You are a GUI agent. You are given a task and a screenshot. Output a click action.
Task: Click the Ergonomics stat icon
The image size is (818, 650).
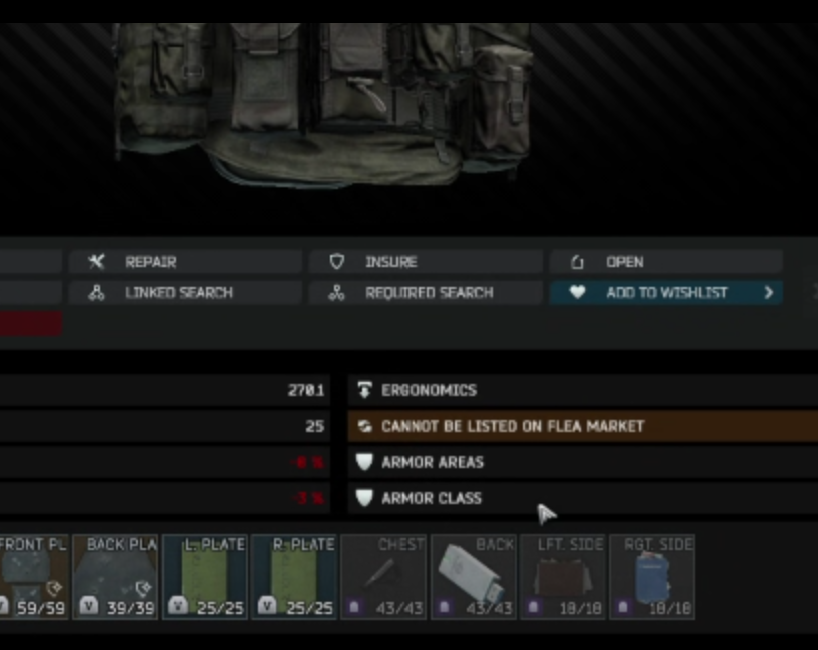click(x=364, y=390)
